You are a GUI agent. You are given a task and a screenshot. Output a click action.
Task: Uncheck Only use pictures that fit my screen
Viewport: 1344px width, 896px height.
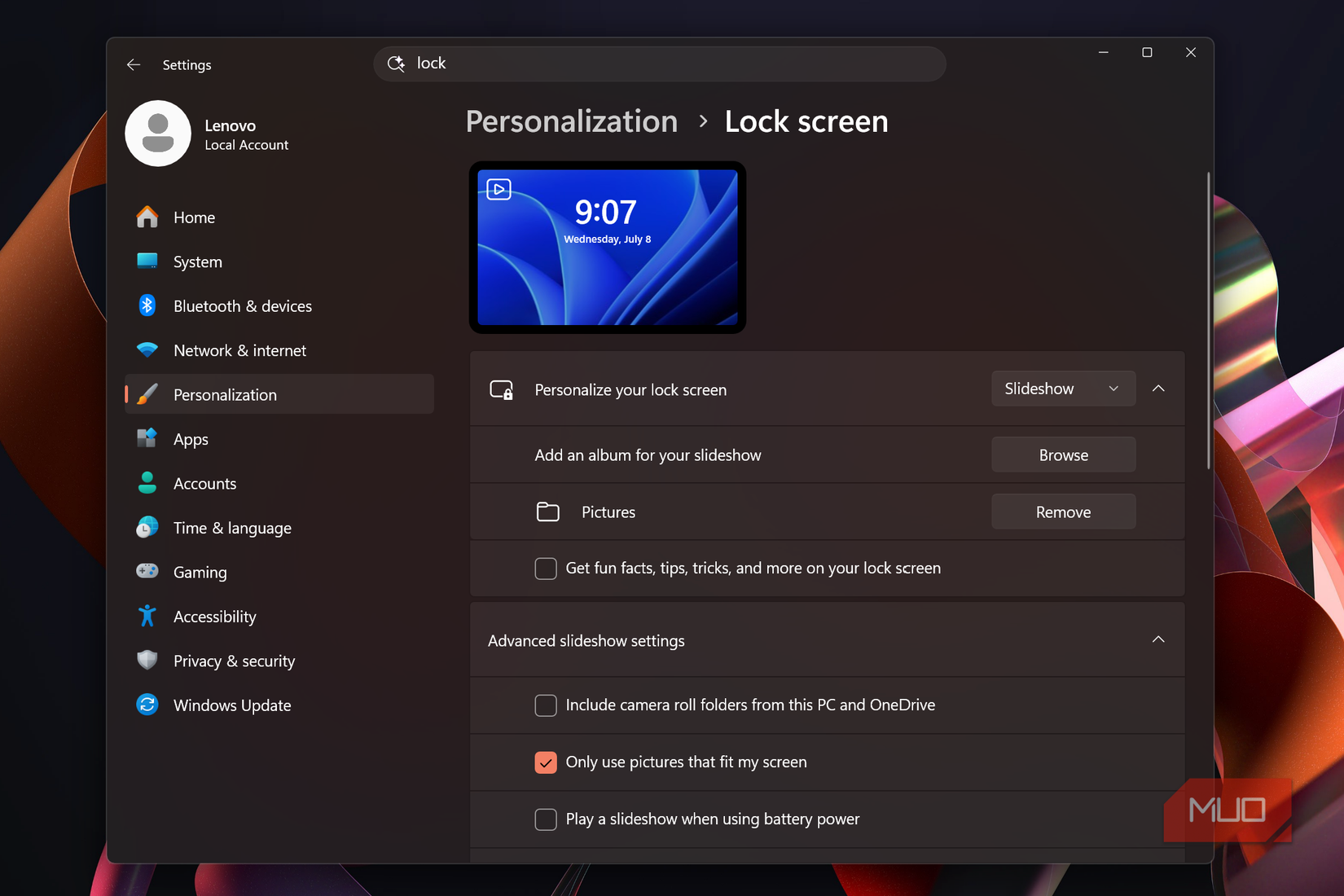[546, 762]
